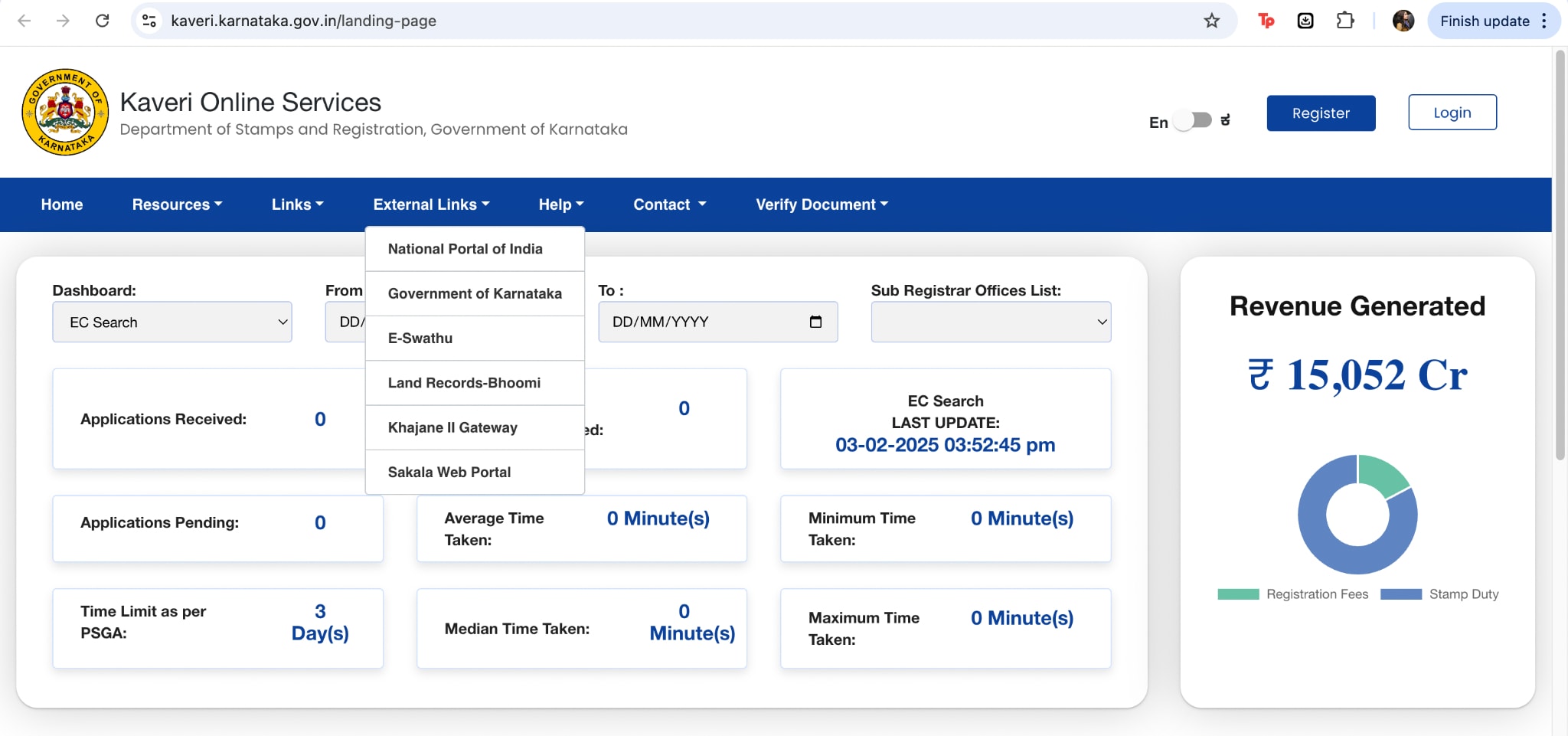The image size is (1568, 736).
Task: Click the red Tp extension icon
Action: [x=1266, y=21]
